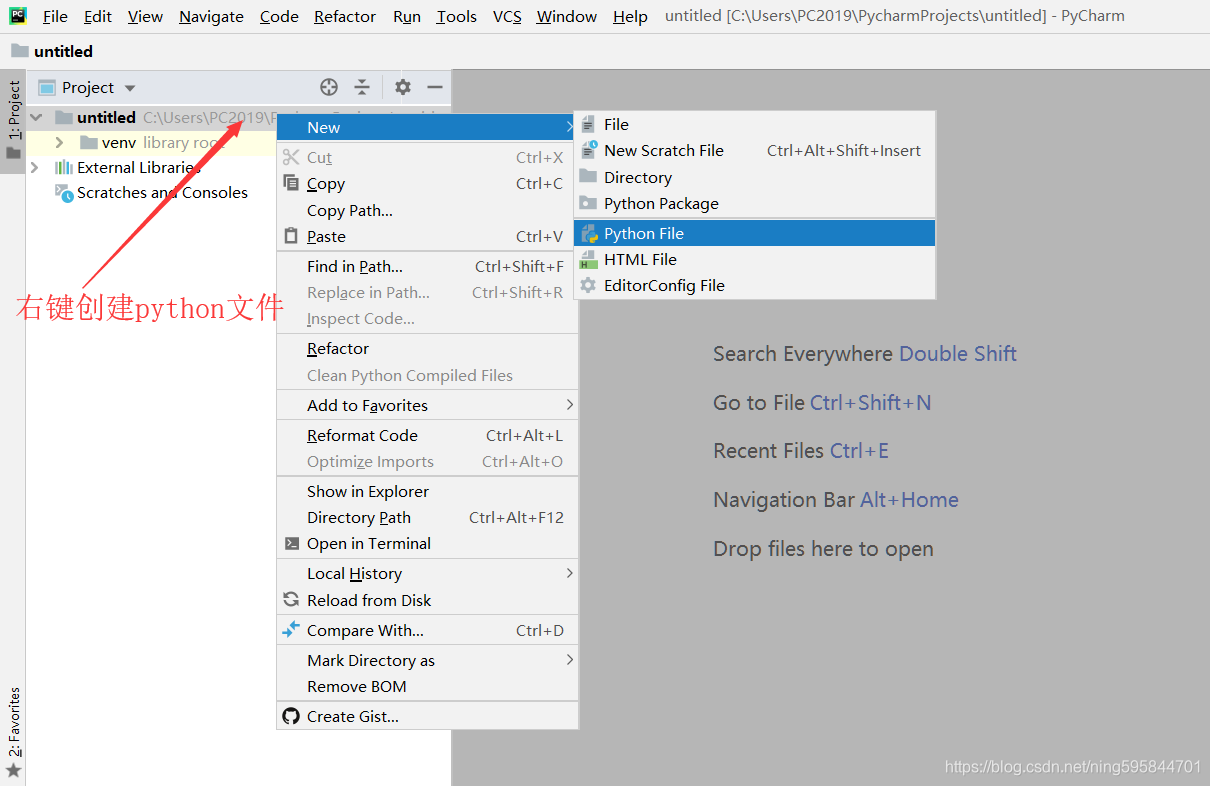Open the Refactor menu

point(345,16)
